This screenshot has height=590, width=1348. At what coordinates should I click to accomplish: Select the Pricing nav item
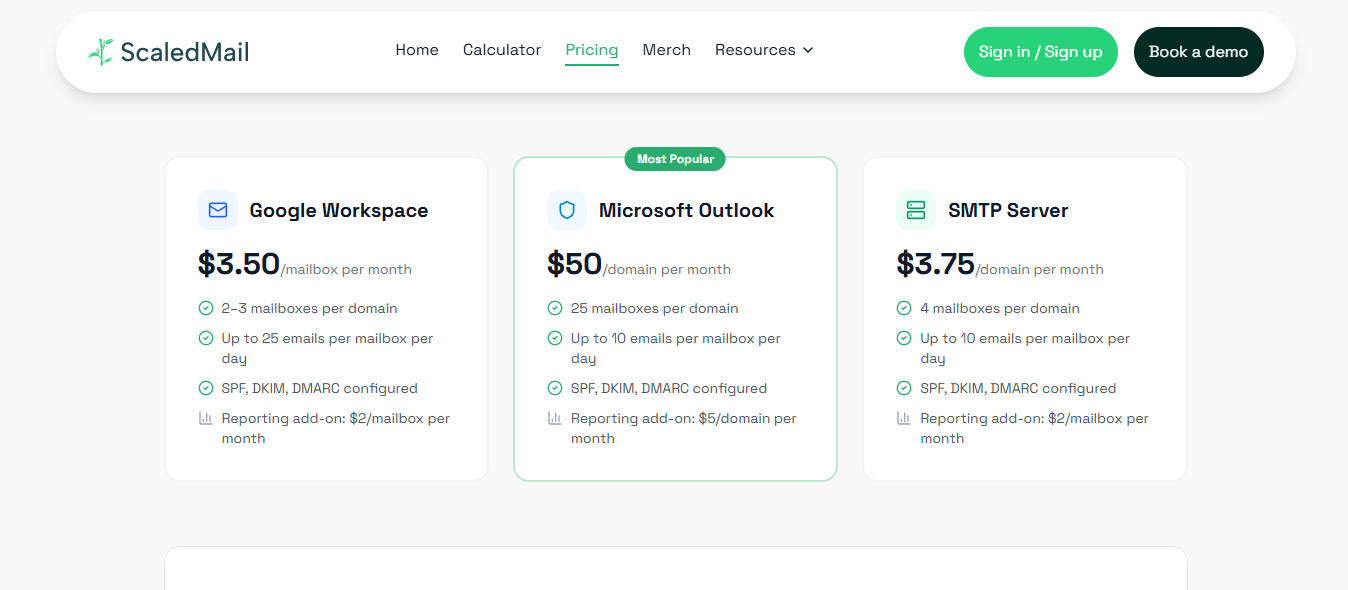(592, 50)
